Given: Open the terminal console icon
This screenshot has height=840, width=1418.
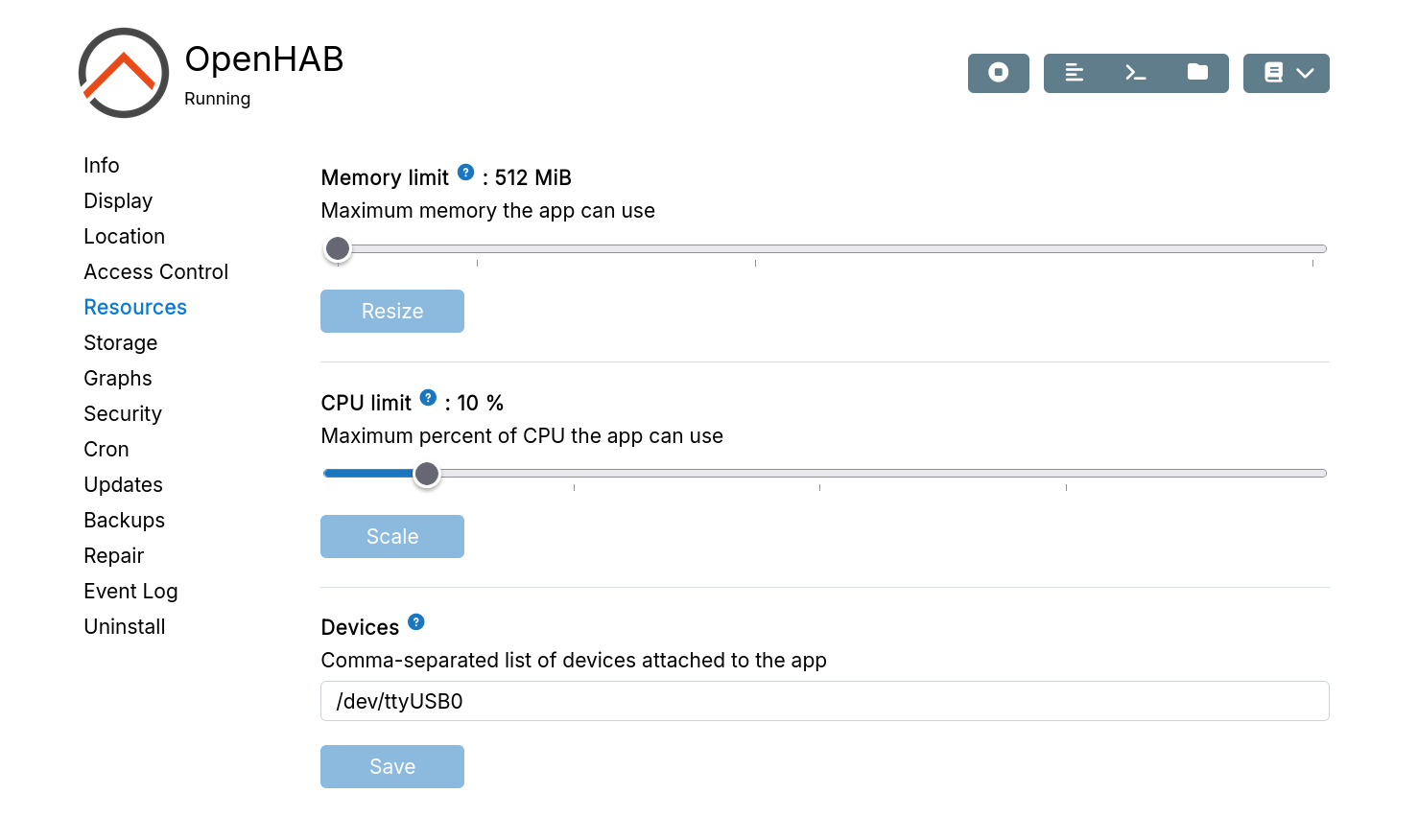Looking at the screenshot, I should (x=1136, y=73).
